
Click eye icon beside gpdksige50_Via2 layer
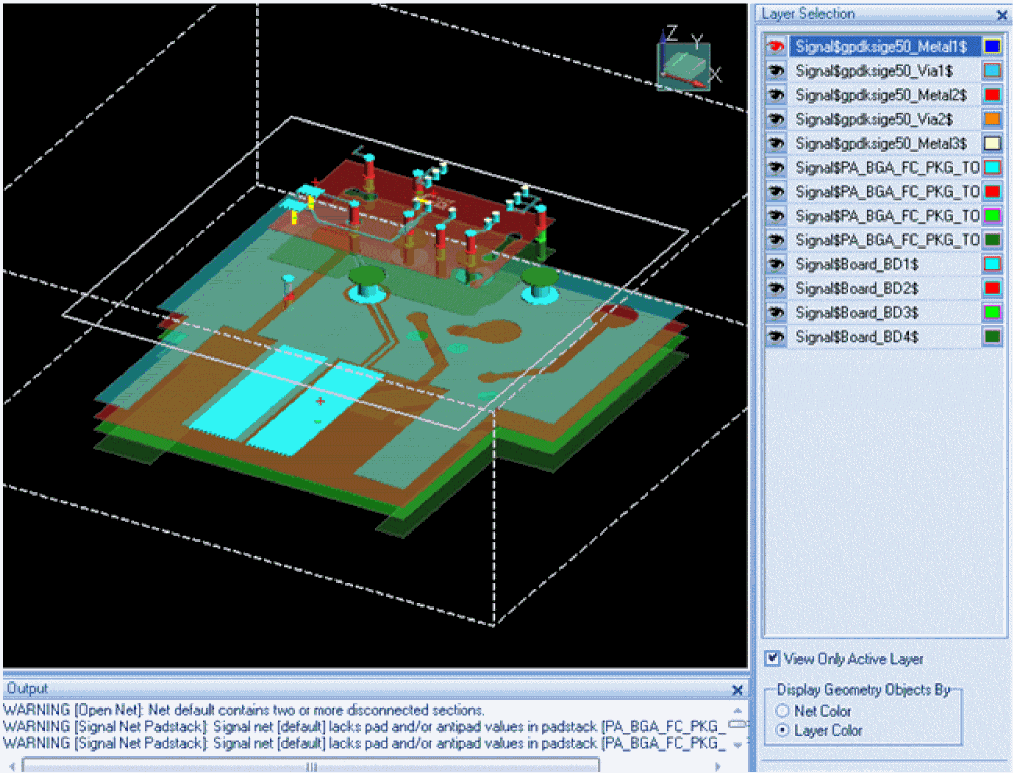[775, 119]
